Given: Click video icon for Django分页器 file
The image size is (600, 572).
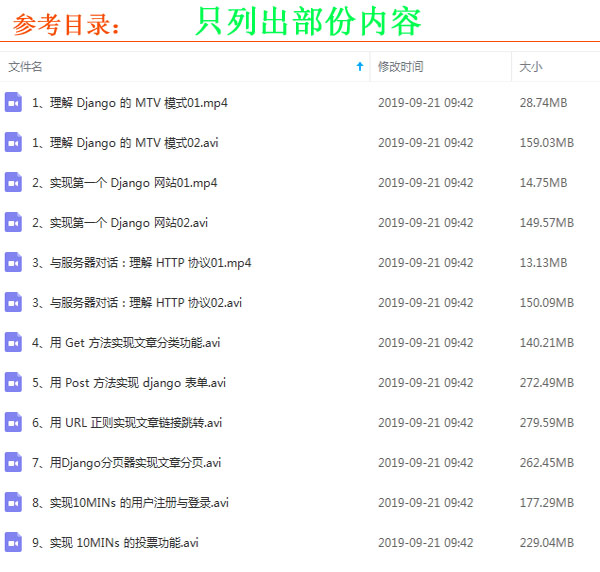Looking at the screenshot, I should click(13, 462).
